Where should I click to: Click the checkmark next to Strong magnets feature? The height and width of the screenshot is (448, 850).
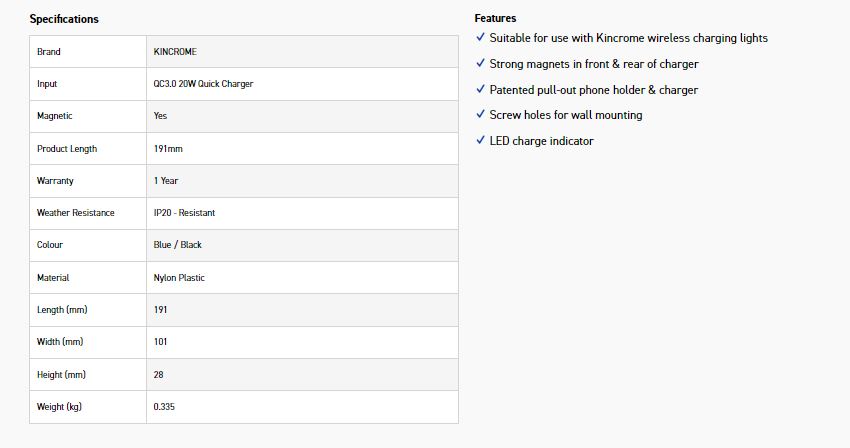pos(481,64)
